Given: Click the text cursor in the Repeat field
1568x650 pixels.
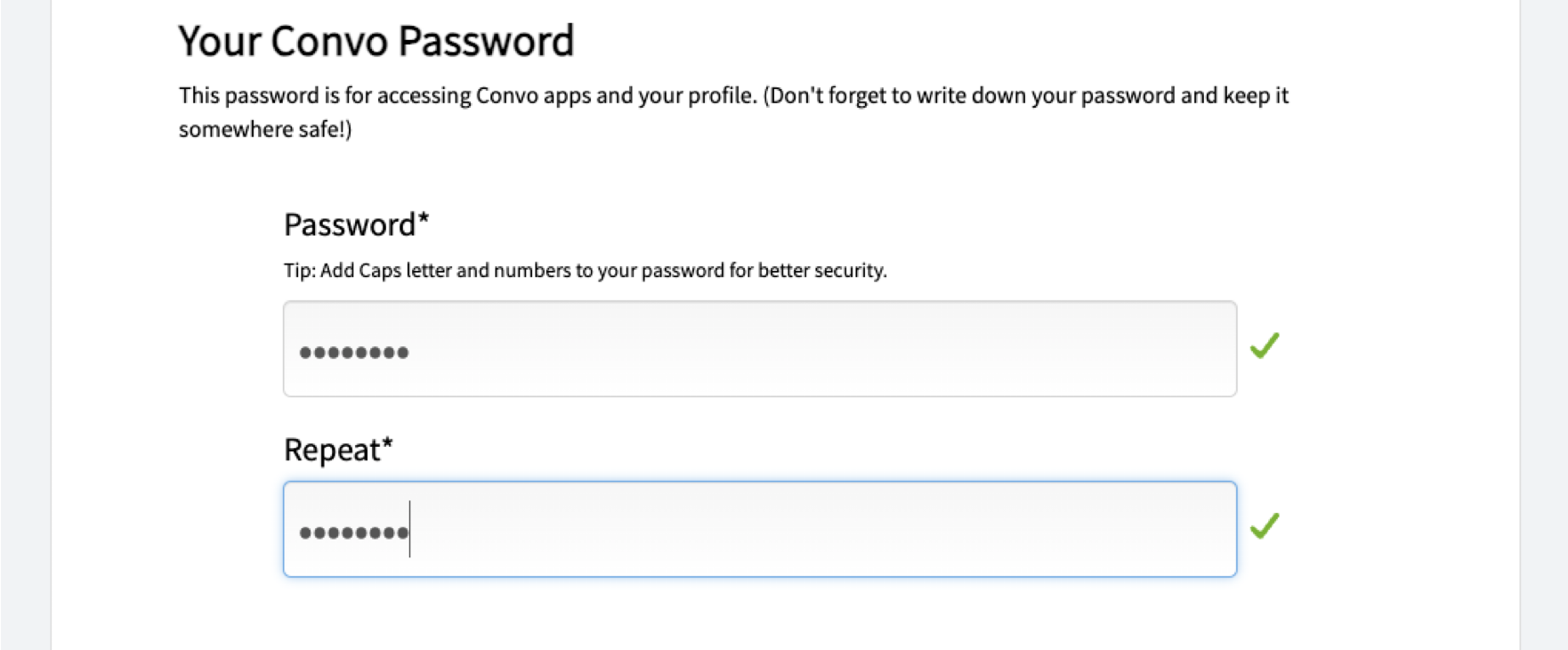Looking at the screenshot, I should pos(410,530).
